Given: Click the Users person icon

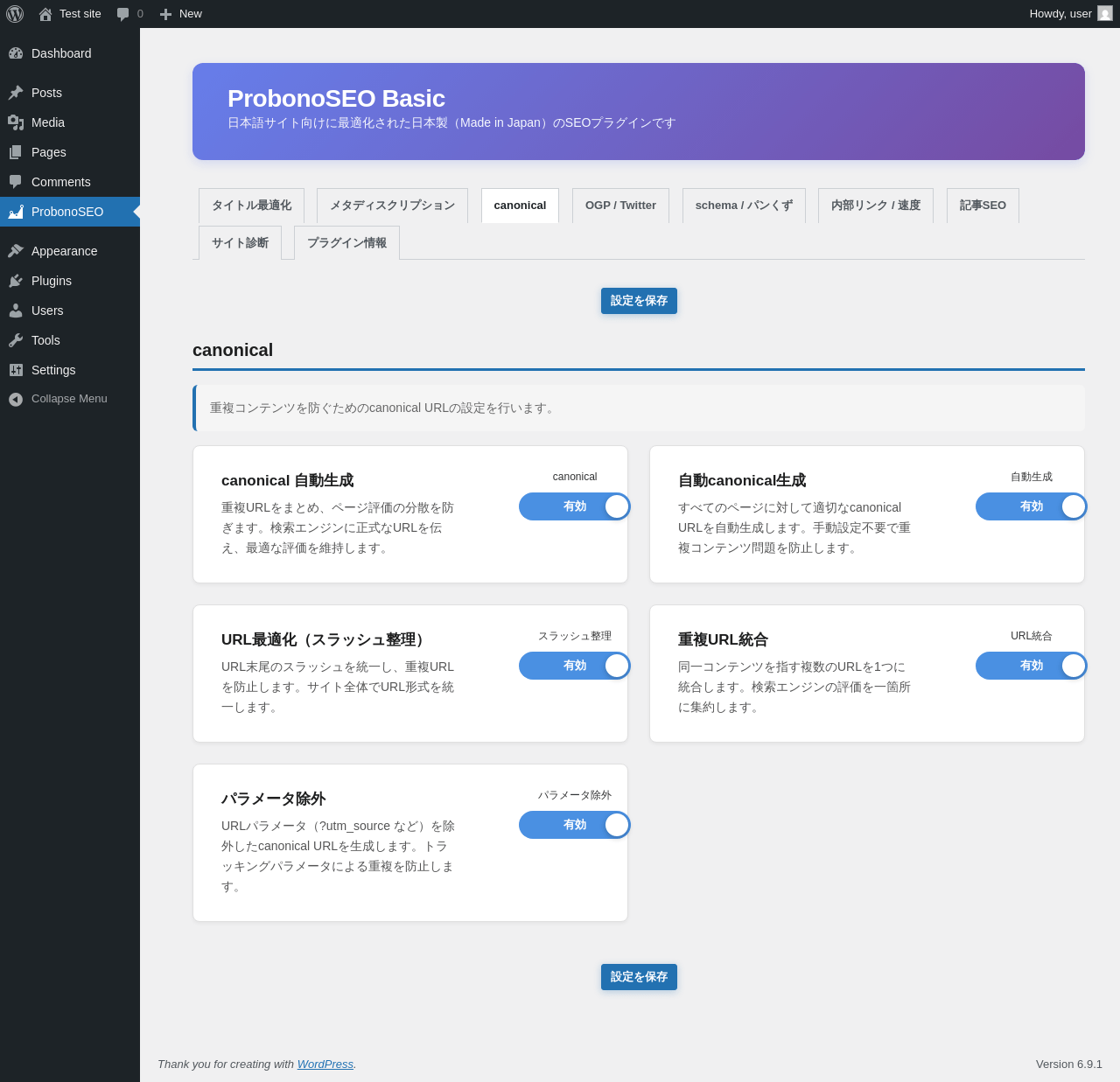Looking at the screenshot, I should coord(16,311).
